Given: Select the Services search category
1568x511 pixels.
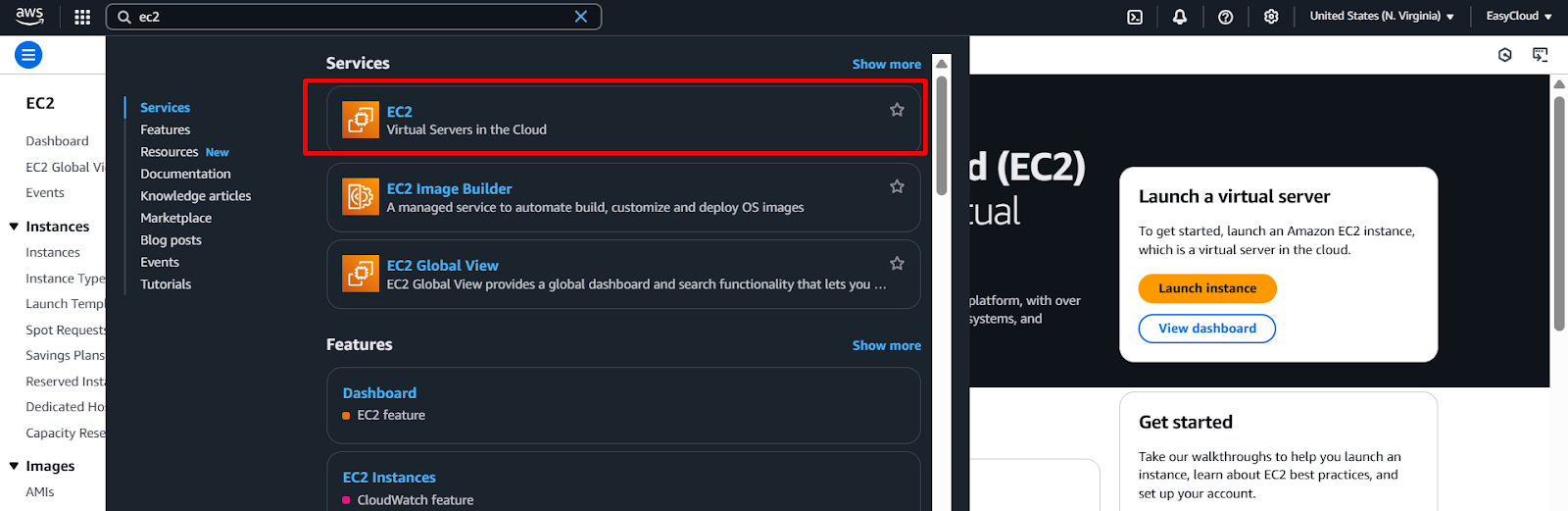Looking at the screenshot, I should pyautogui.click(x=165, y=108).
